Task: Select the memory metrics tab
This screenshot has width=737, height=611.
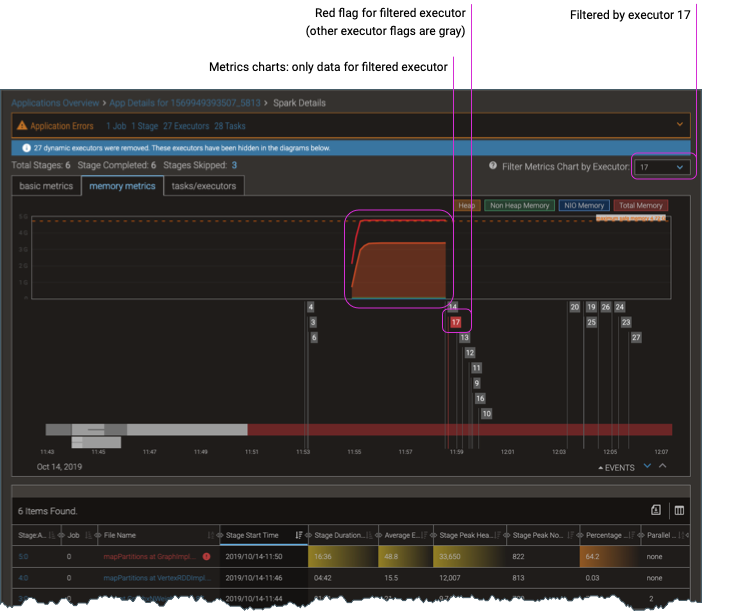Action: coord(122,186)
